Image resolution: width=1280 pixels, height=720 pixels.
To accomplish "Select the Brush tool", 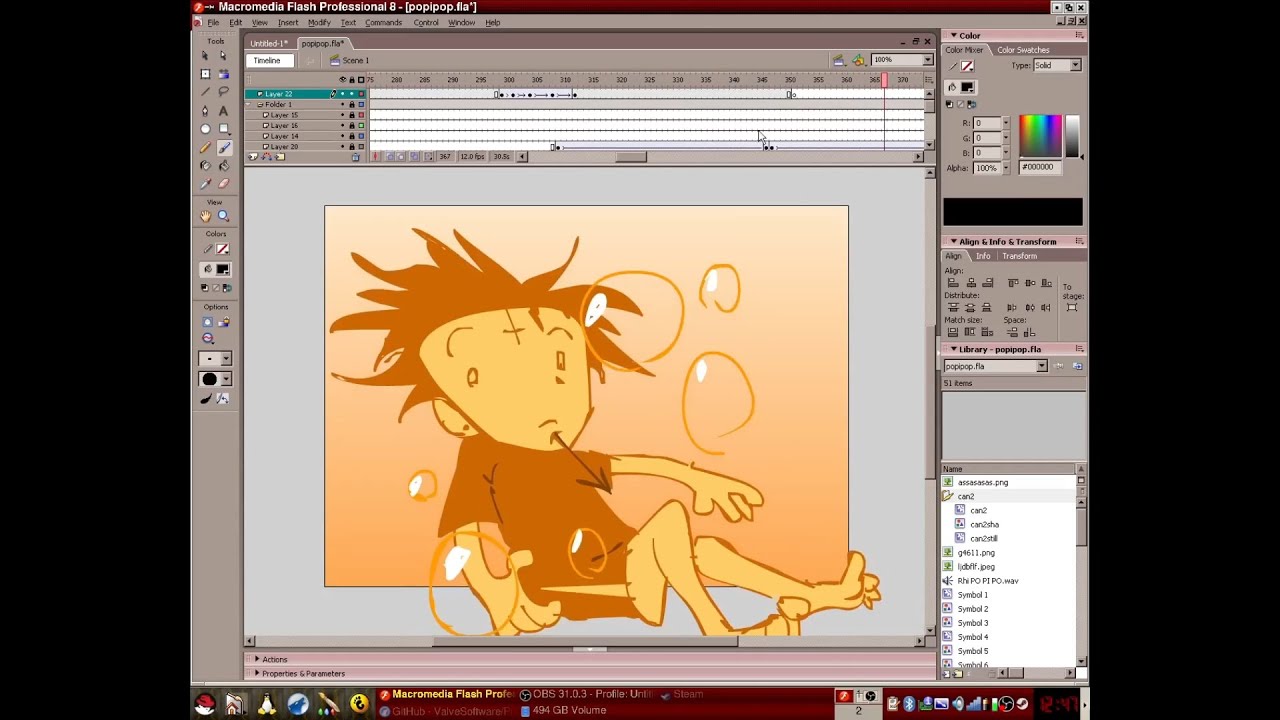I will click(x=224, y=147).
